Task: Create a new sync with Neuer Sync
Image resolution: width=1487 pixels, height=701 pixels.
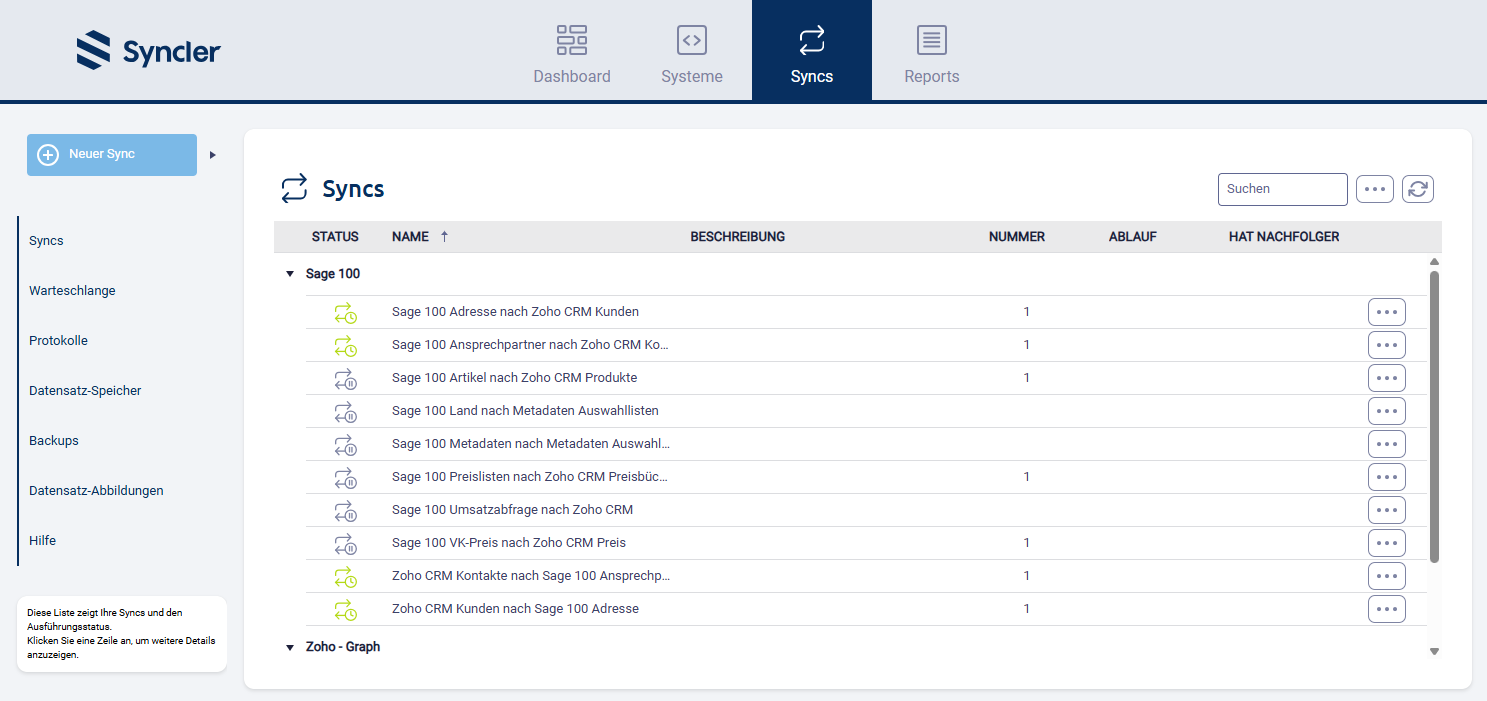Action: point(112,155)
